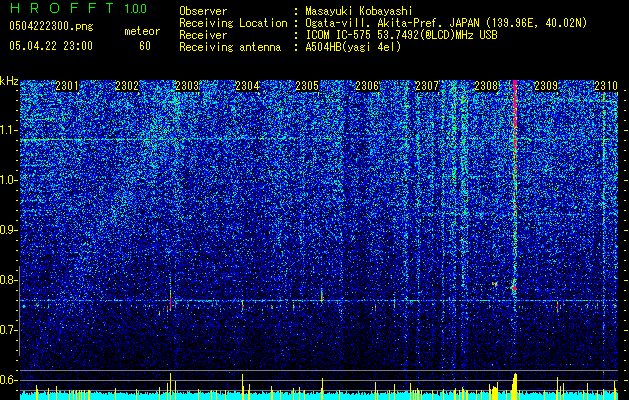
Task: Click the 2302 time marker
Action: point(127,86)
